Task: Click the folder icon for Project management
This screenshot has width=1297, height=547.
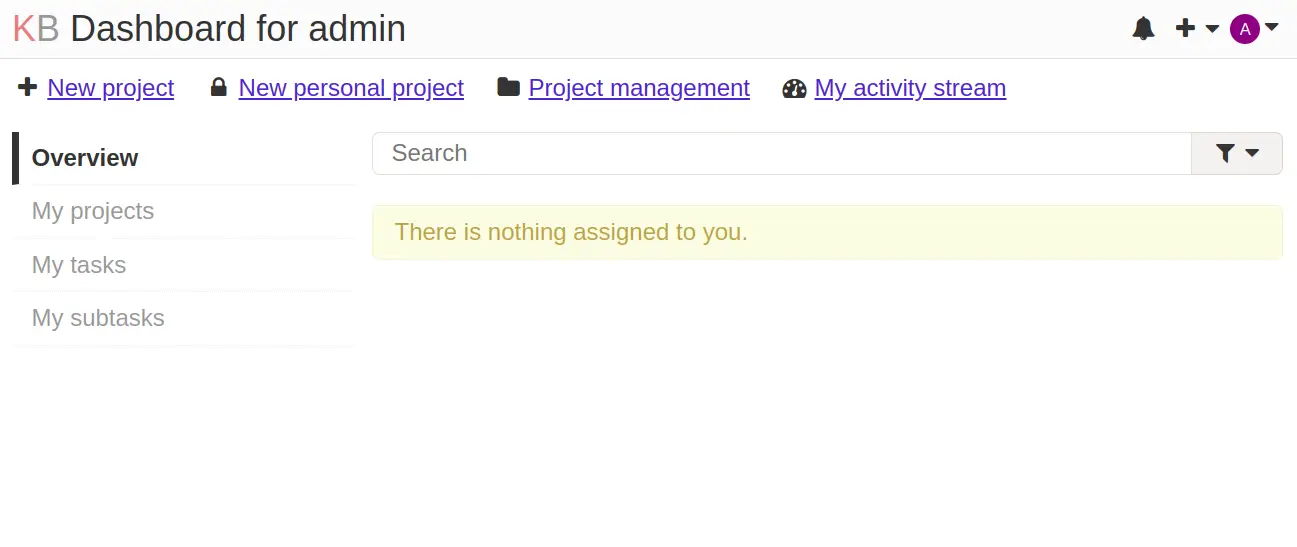Action: coord(508,87)
